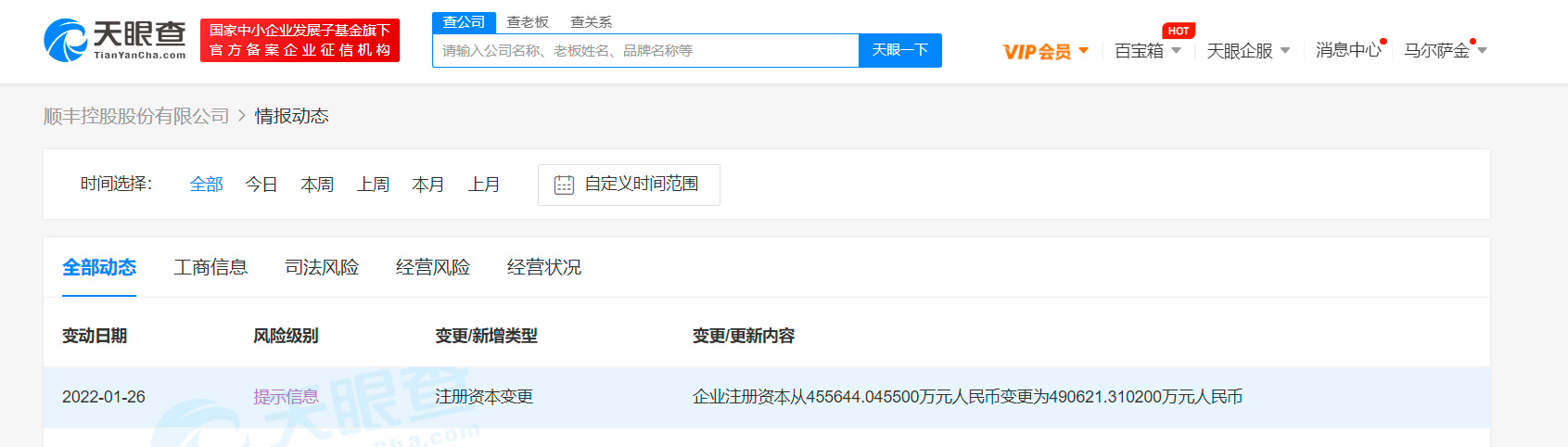Click calendar icon for custom time range
The height and width of the screenshot is (447, 1568).
[x=564, y=185]
